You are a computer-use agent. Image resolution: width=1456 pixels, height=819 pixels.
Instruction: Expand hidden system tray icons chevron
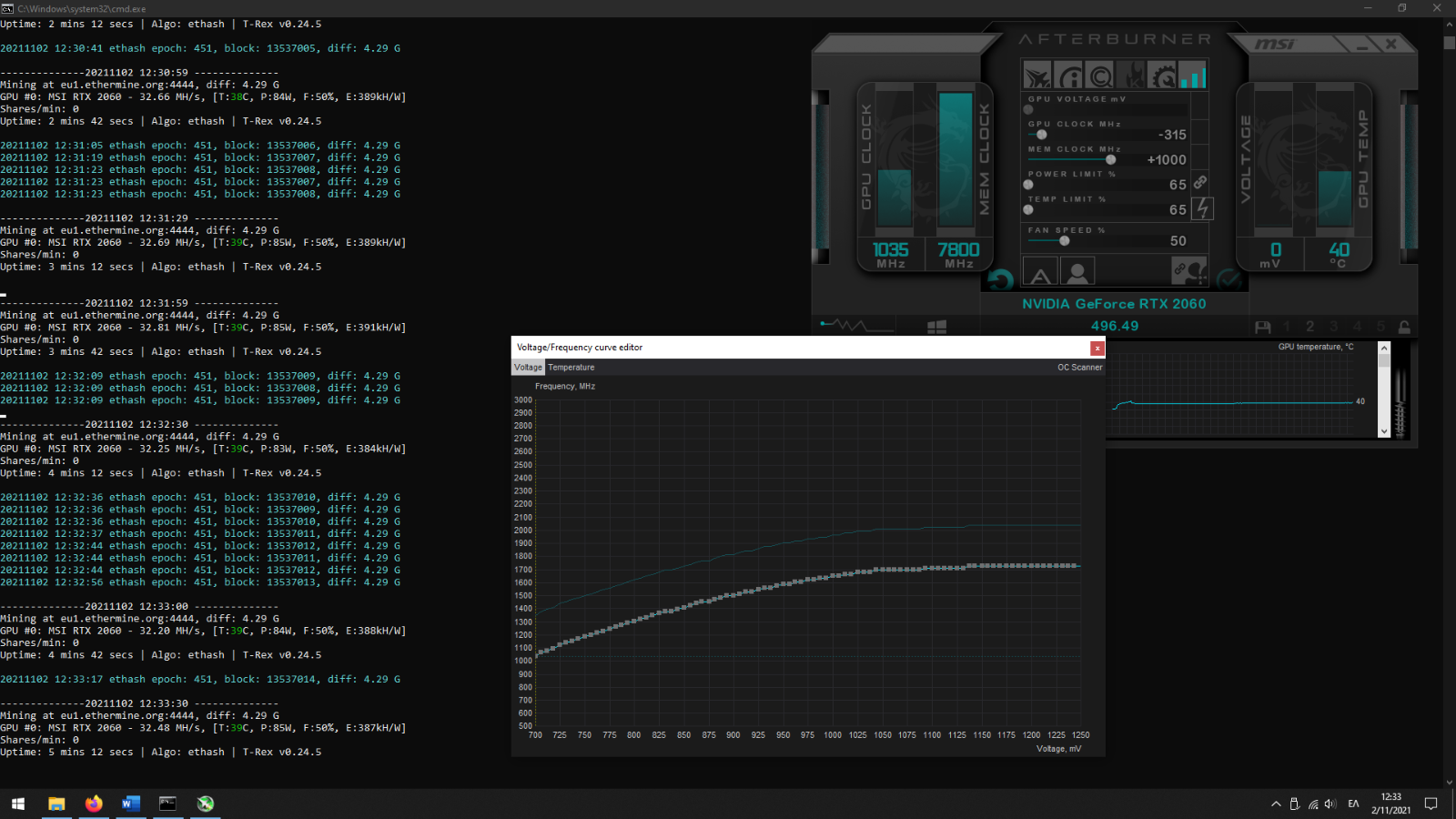coord(1276,804)
